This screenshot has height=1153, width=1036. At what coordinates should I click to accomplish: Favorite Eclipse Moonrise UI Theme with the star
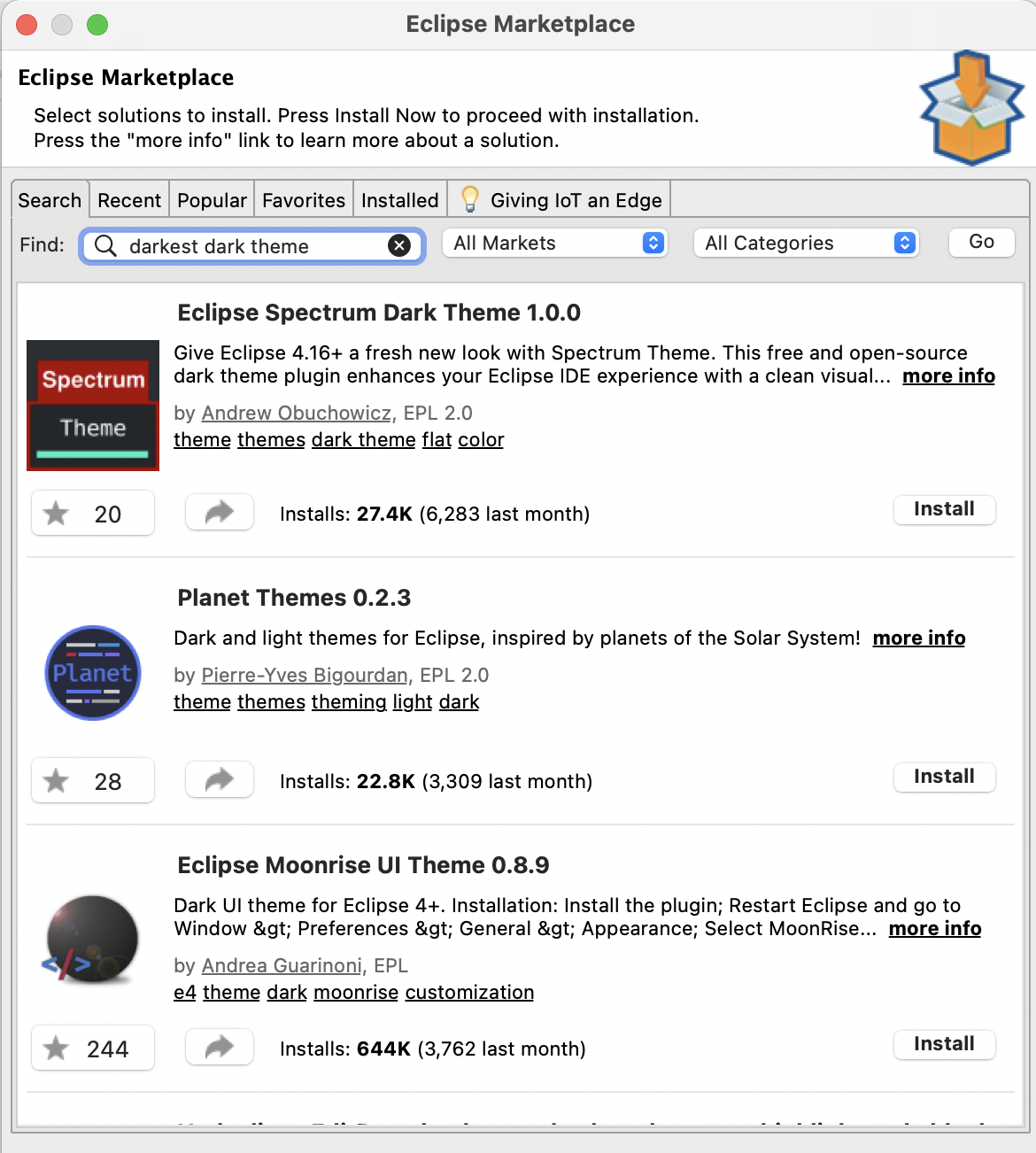click(x=93, y=1049)
